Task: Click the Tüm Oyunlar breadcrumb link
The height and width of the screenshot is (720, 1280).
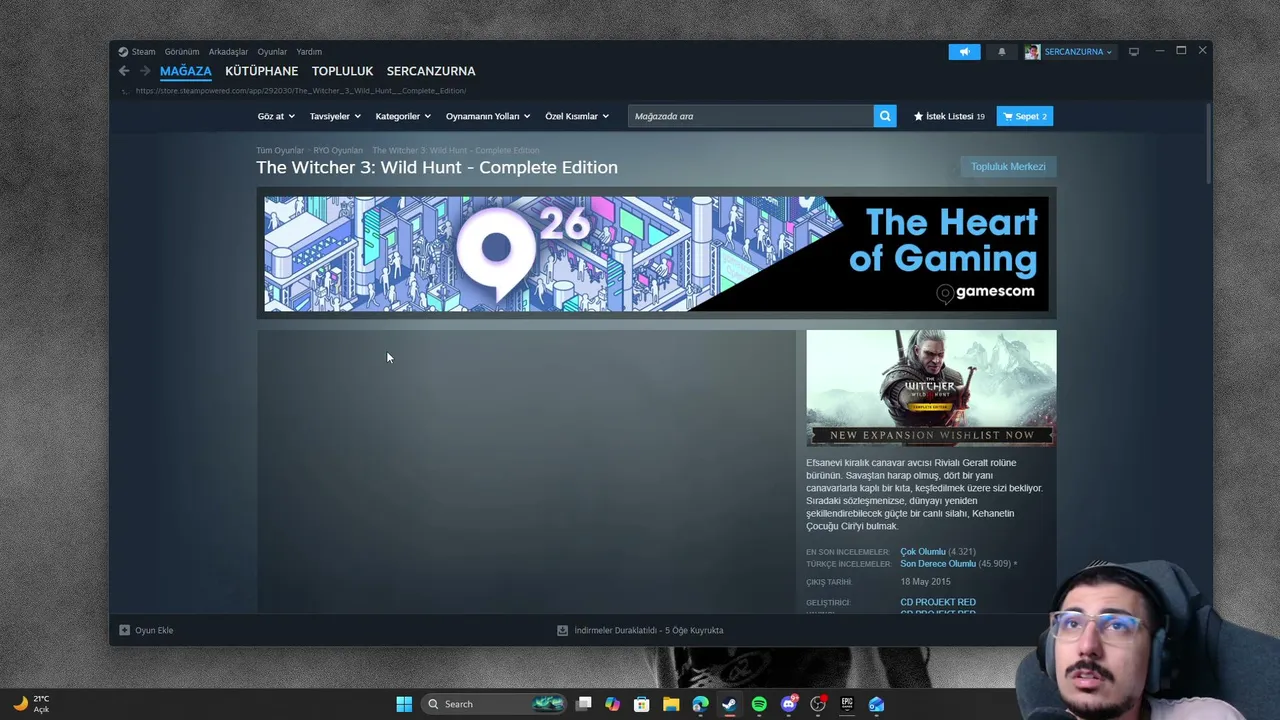Action: coord(280,151)
